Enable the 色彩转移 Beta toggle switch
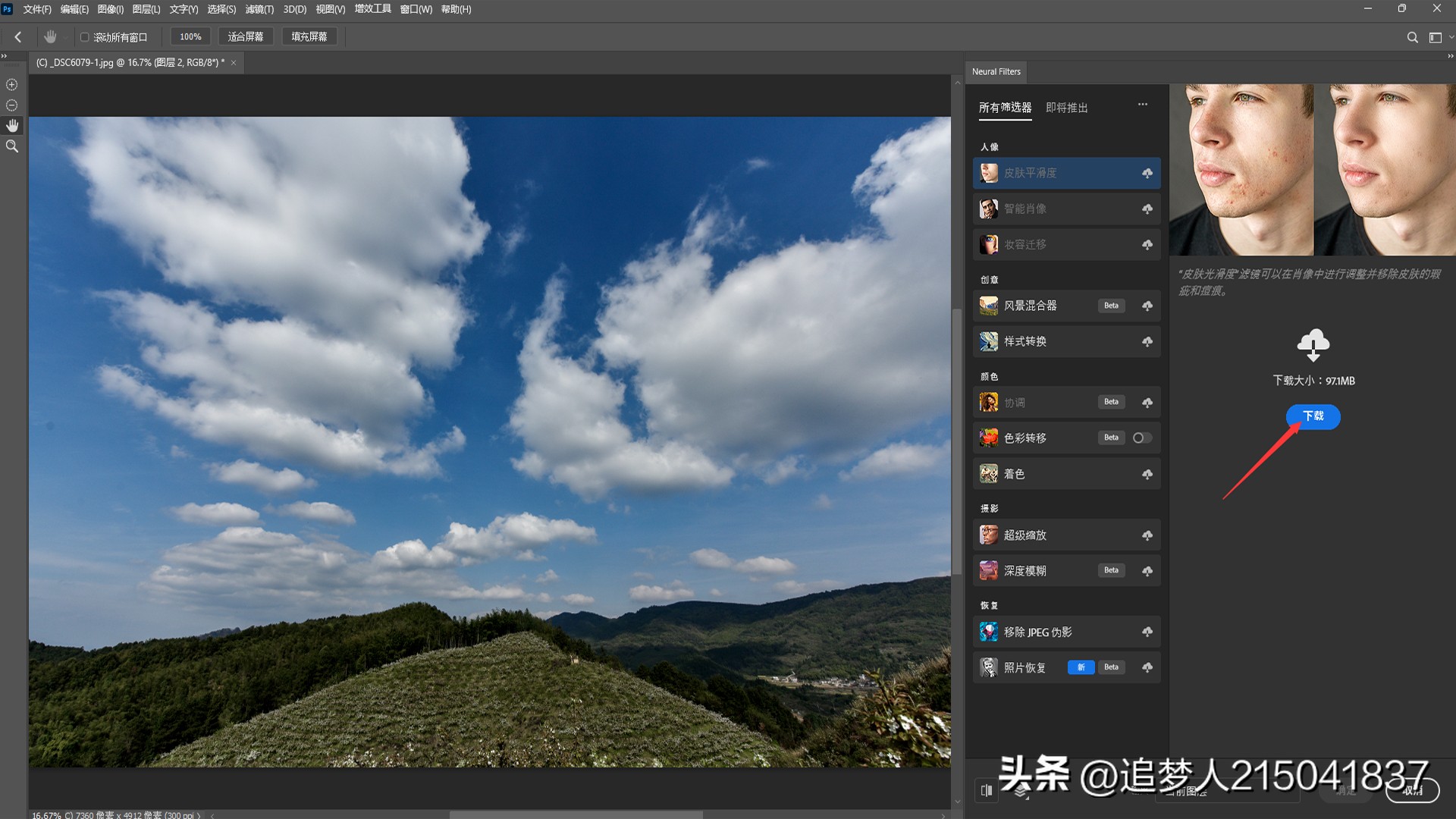Viewport: 1456px width, 819px height. [1142, 438]
